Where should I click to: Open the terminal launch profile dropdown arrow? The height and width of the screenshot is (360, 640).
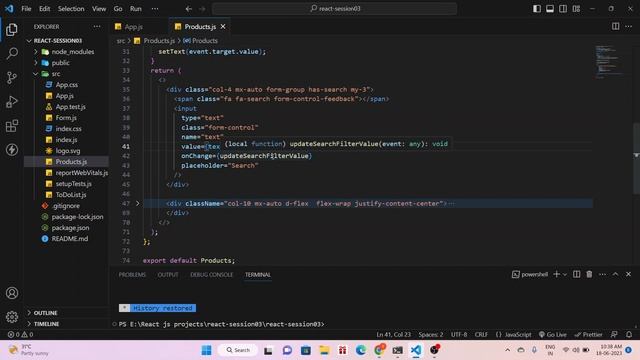(x=565, y=275)
